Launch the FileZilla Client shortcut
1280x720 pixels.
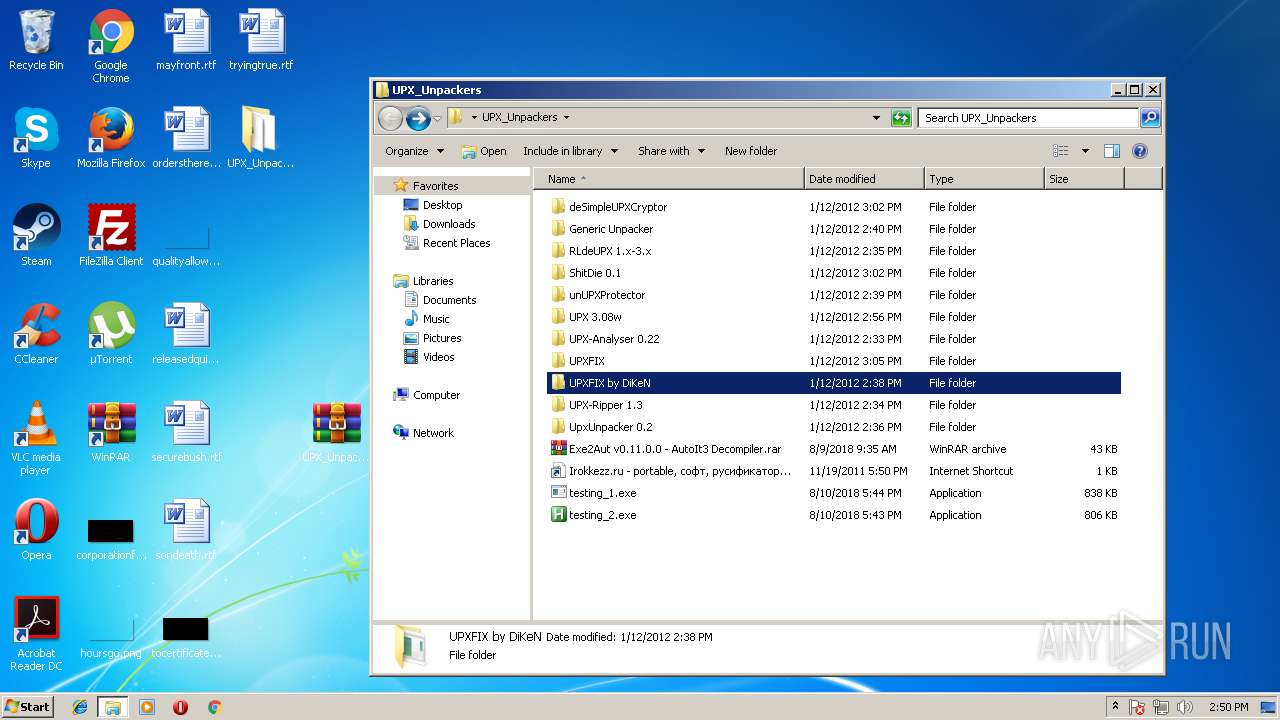tap(111, 237)
